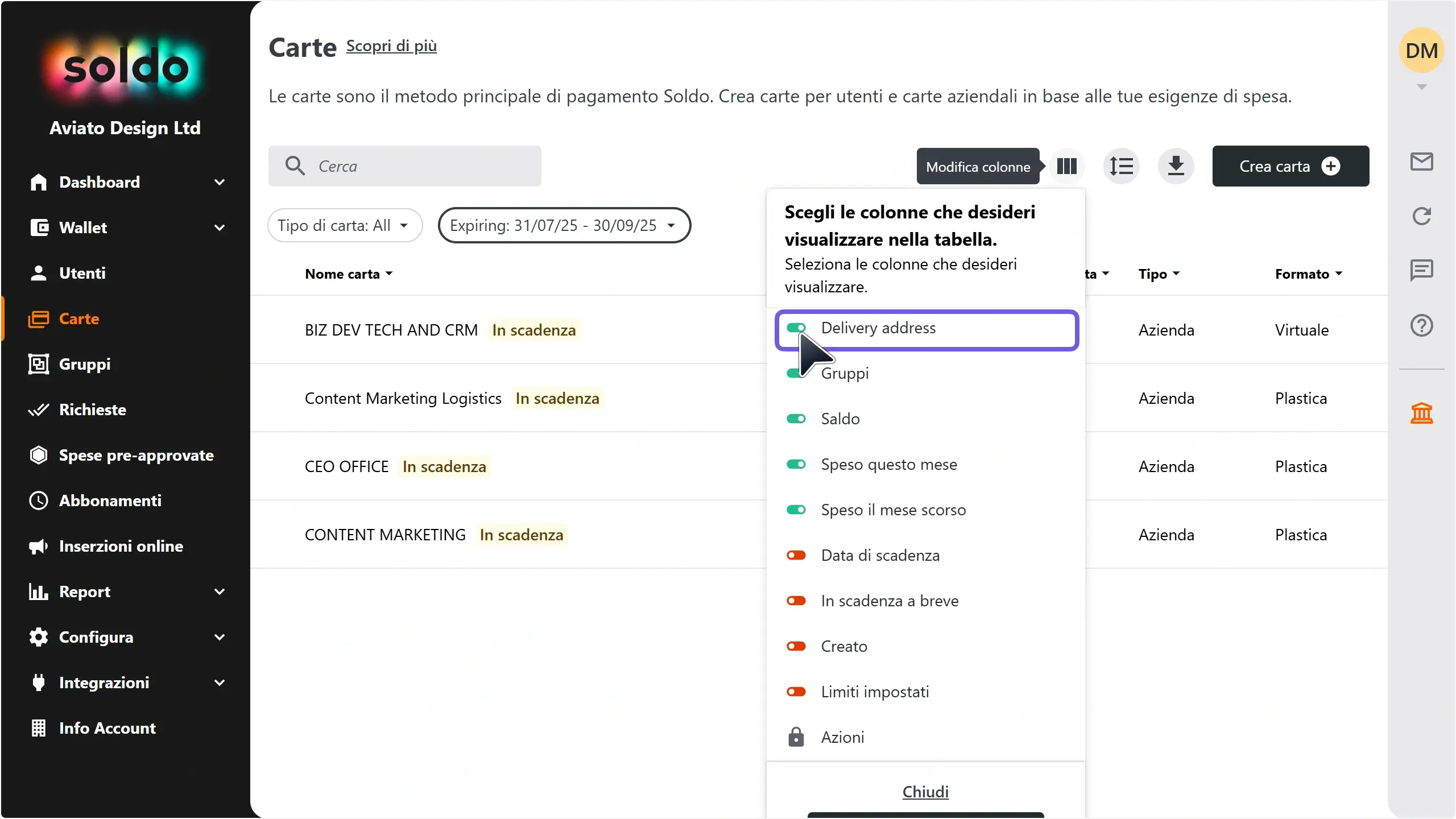Click the Crea carta button
The height and width of the screenshot is (819, 1456).
(1290, 166)
